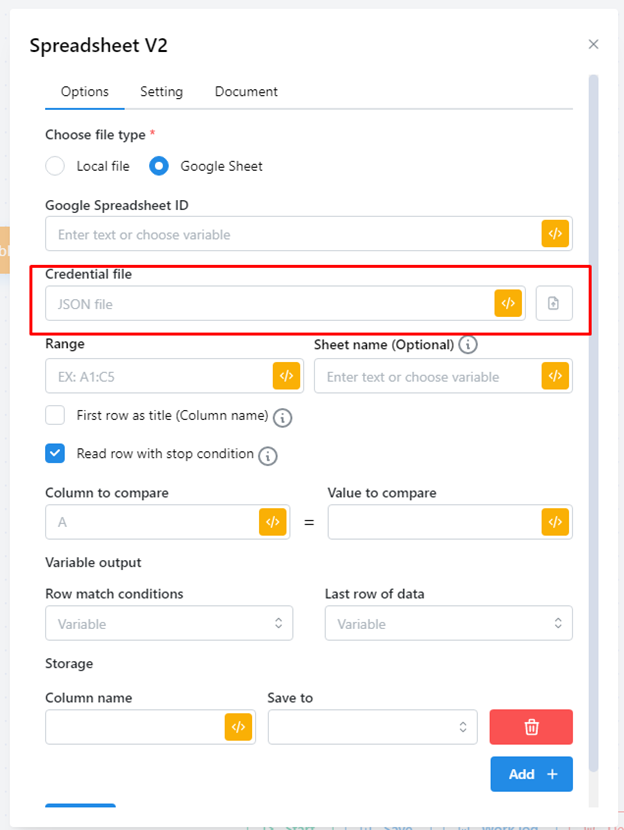Click variable icon in Range field
Screen dimensions: 624x830
[x=286, y=376]
